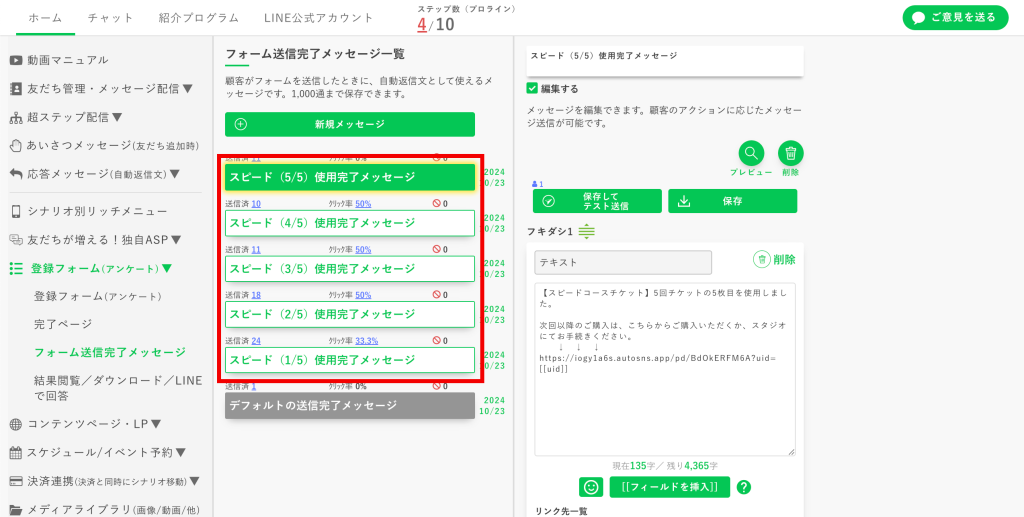1024x517 pixels.
Task: Click the blue user count icon
Action: tap(536, 185)
